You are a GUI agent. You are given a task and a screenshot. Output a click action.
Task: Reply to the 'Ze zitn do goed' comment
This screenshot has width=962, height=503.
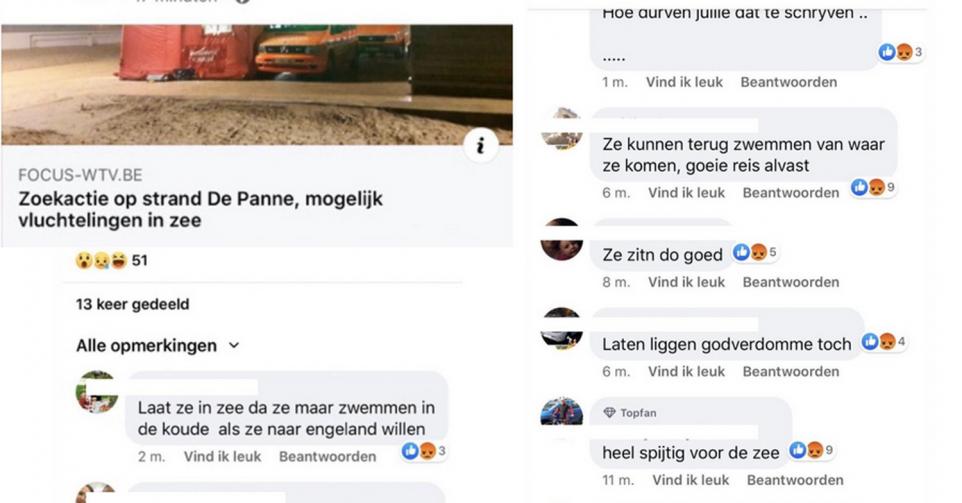(791, 282)
